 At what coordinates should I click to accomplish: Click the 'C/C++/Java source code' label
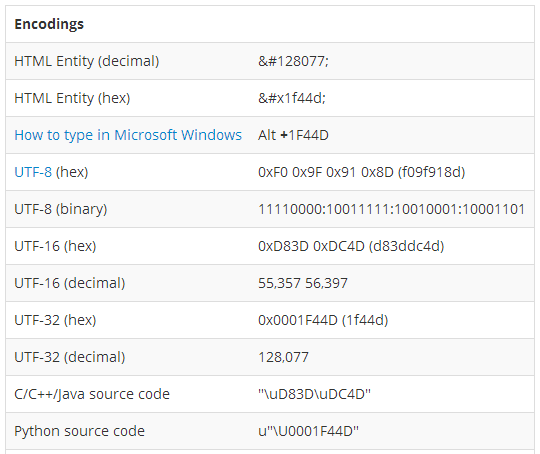92,394
